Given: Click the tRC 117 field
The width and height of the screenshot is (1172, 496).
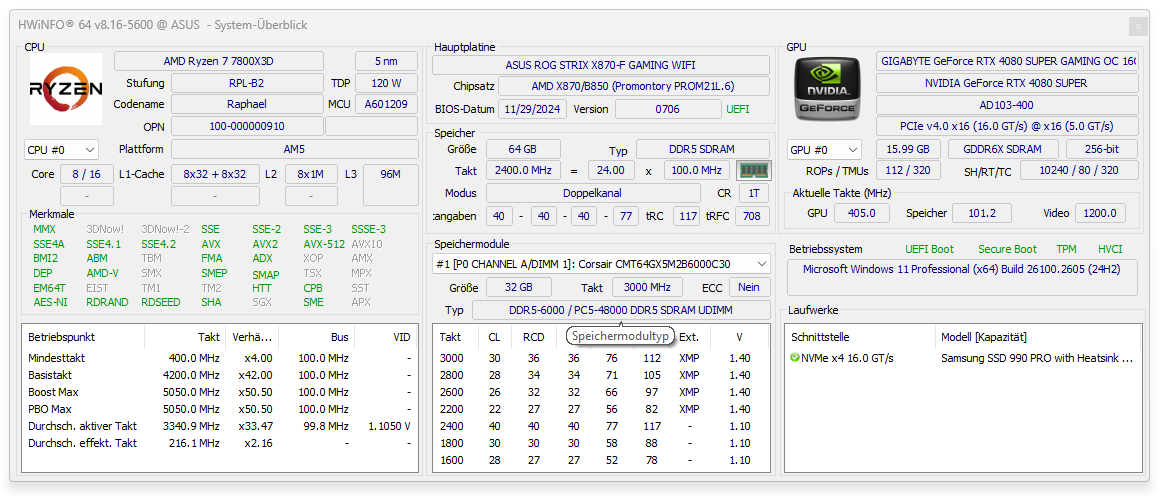Looking at the screenshot, I should 686,217.
